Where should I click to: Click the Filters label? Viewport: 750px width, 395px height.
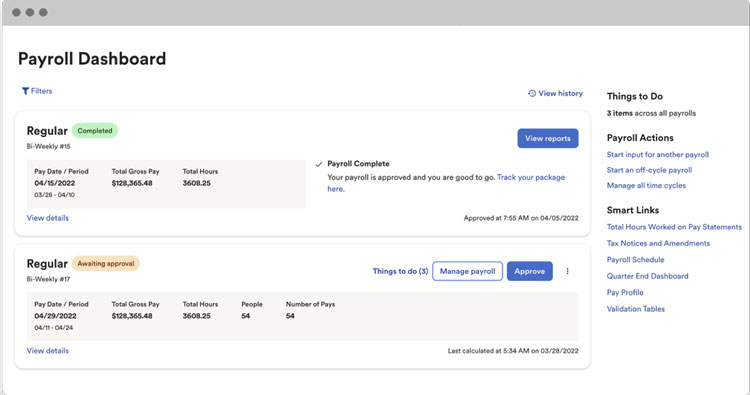[x=42, y=91]
